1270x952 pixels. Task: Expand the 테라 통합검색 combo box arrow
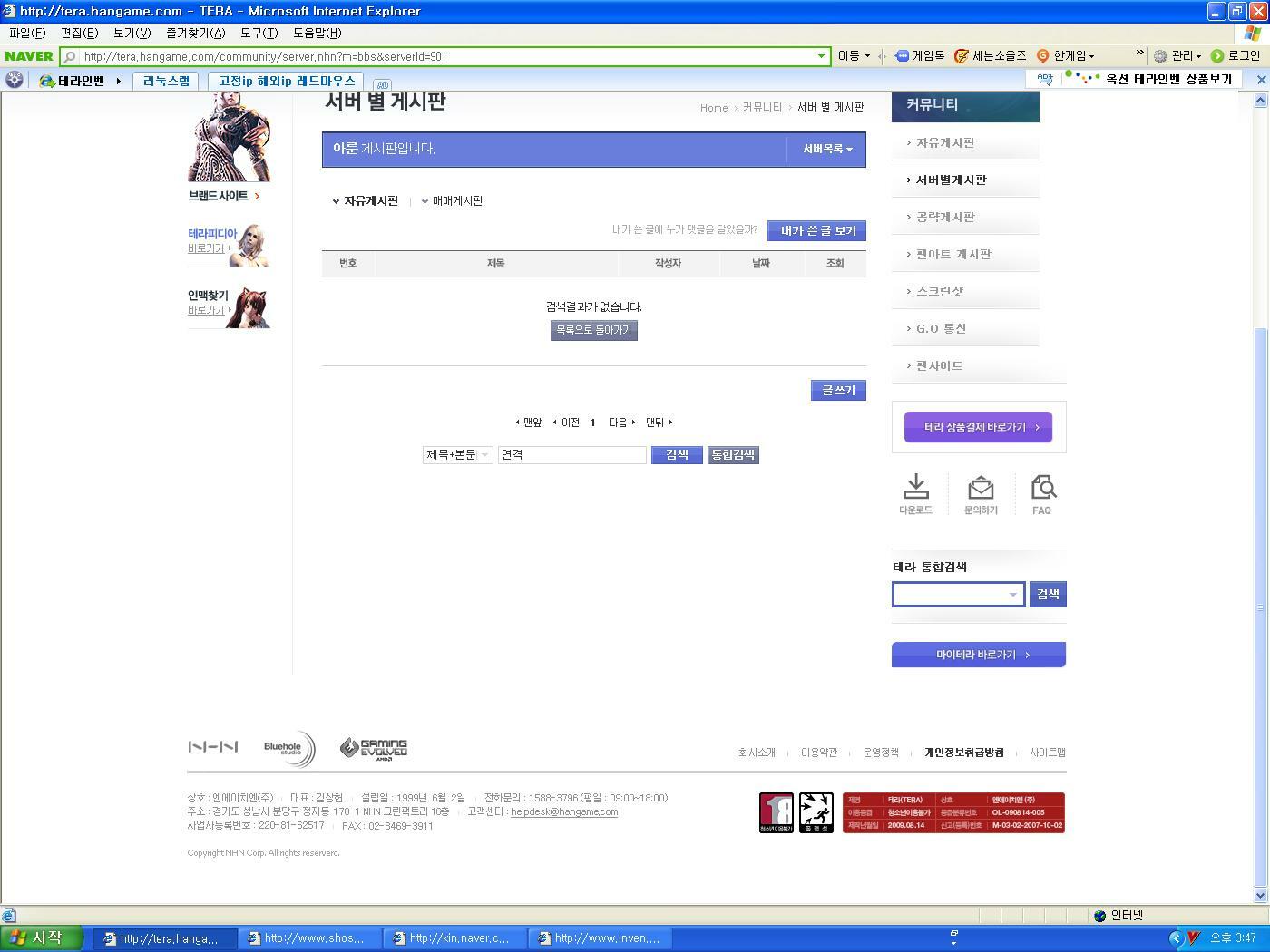pyautogui.click(x=1012, y=595)
